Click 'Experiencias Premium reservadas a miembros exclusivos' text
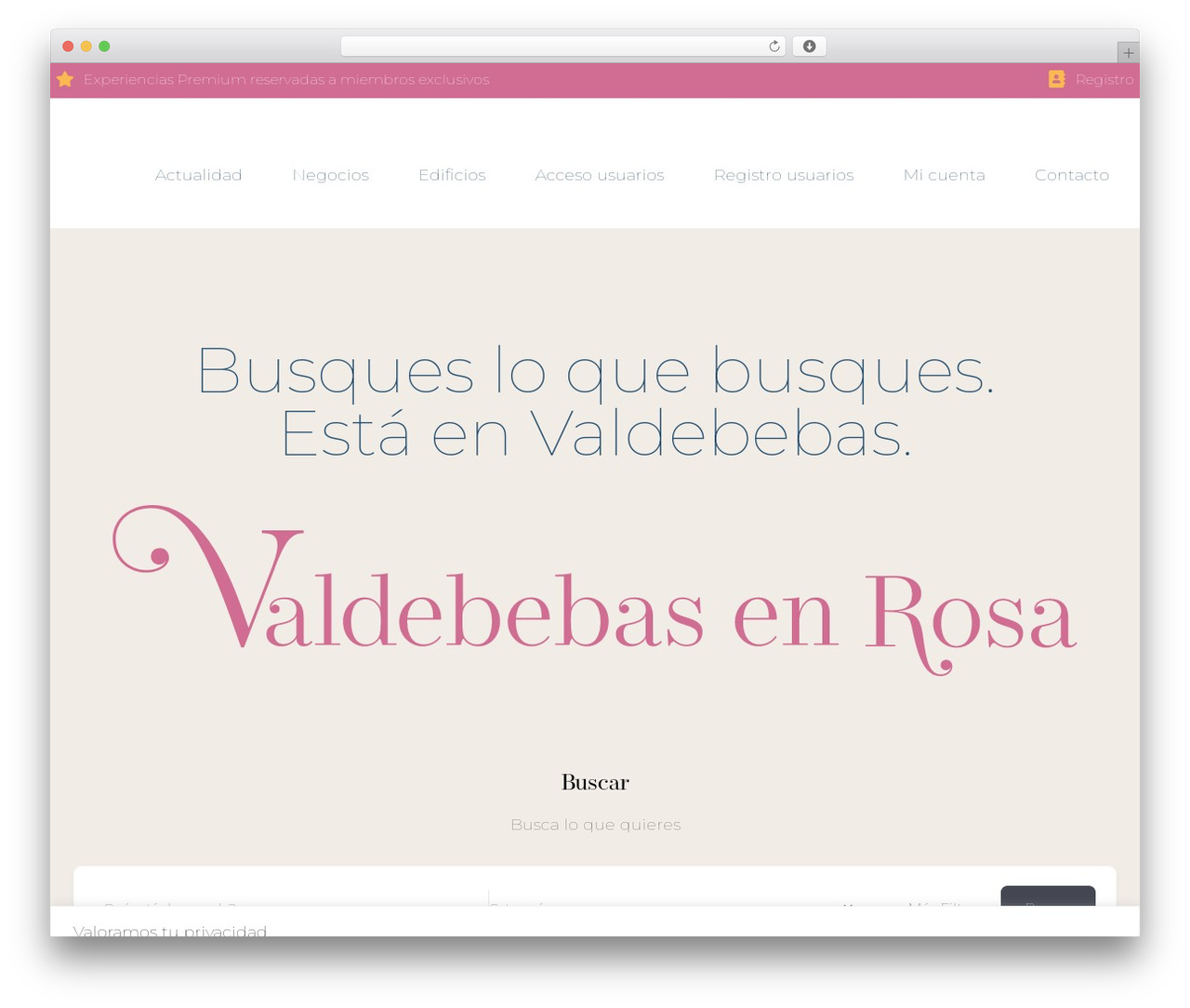This screenshot has width=1190, height=1008. [x=286, y=80]
